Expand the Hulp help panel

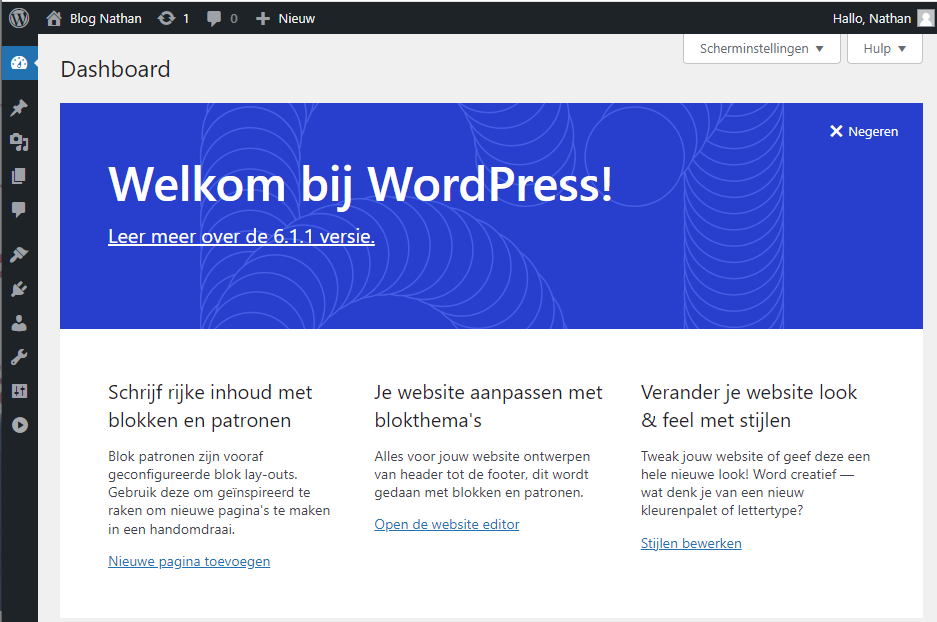884,48
